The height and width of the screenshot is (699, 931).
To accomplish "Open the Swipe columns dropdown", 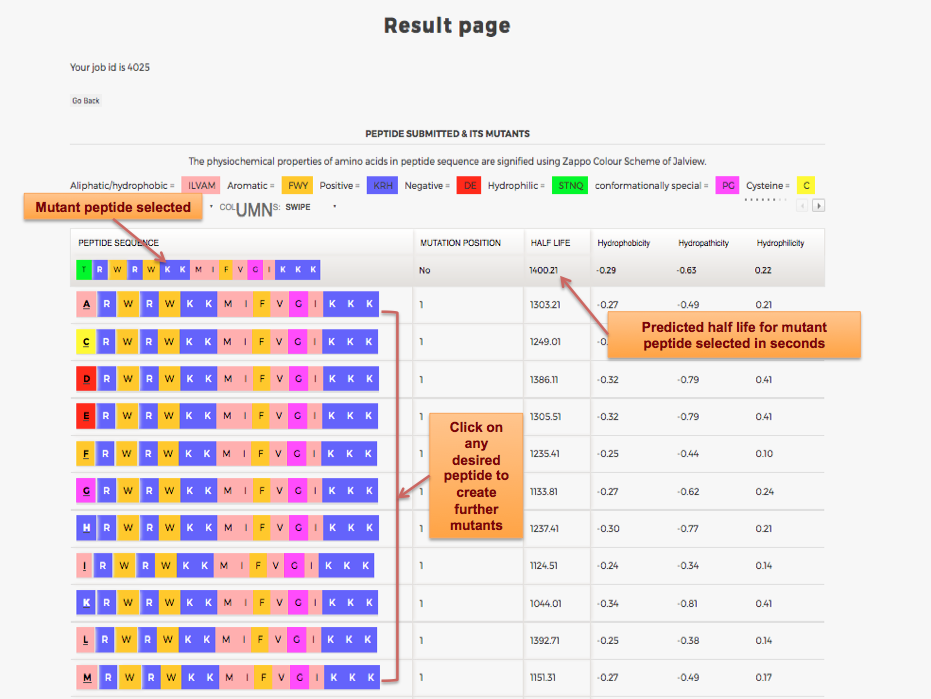I will coord(310,207).
